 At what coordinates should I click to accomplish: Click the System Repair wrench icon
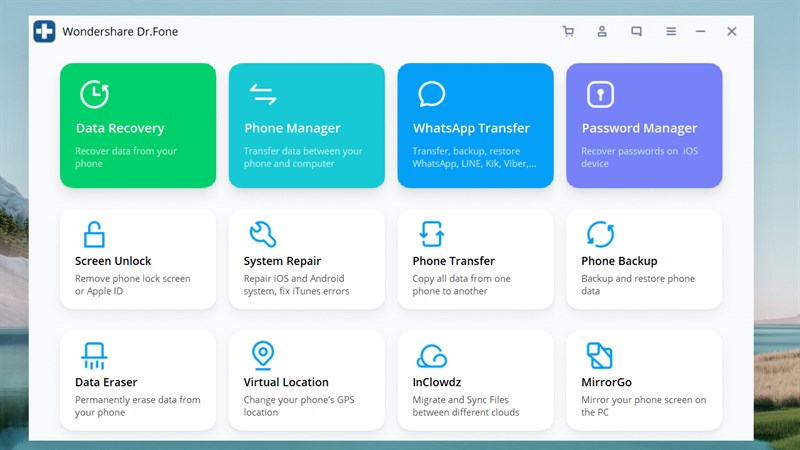tap(263, 234)
